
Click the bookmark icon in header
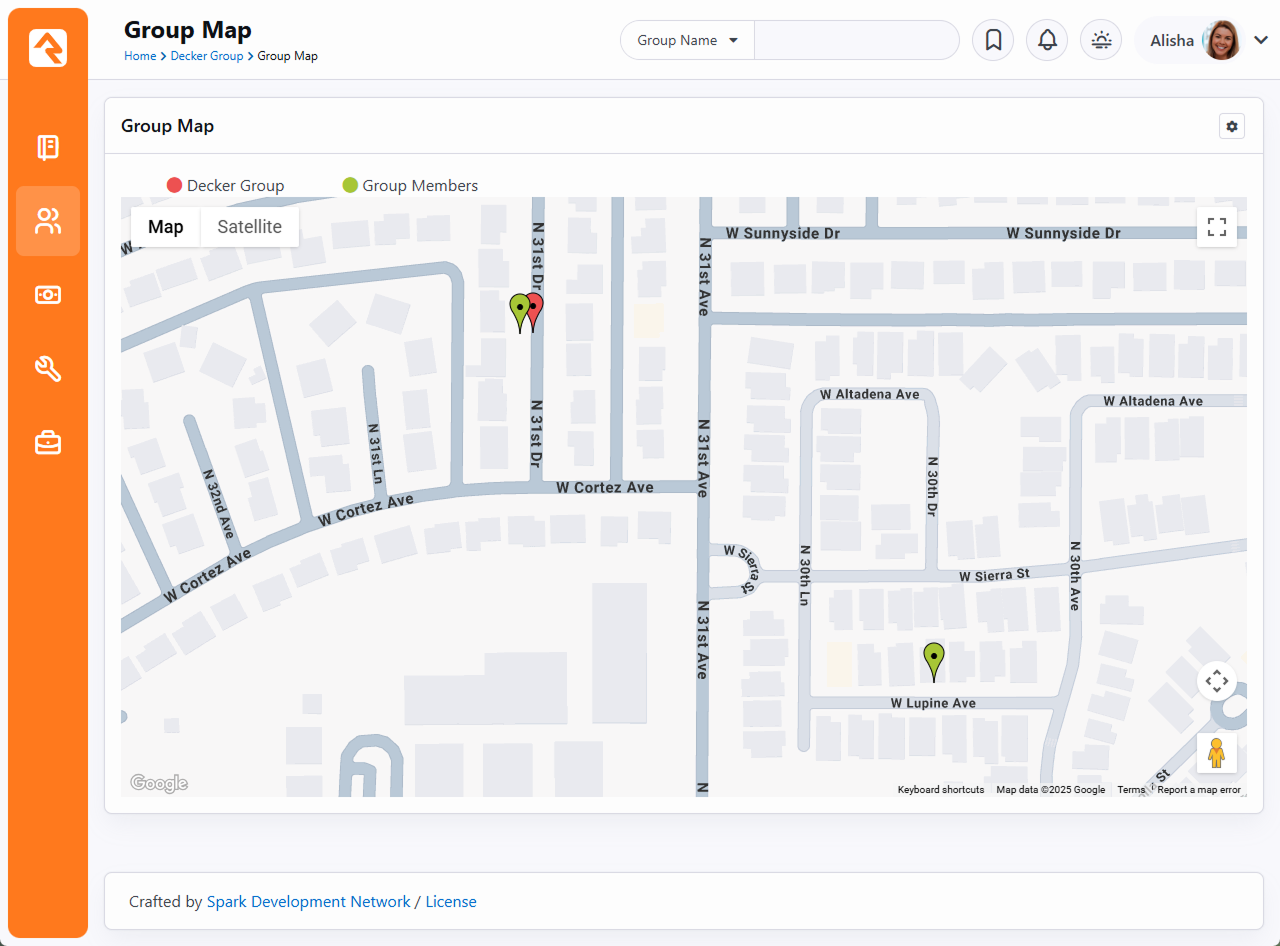coord(993,40)
